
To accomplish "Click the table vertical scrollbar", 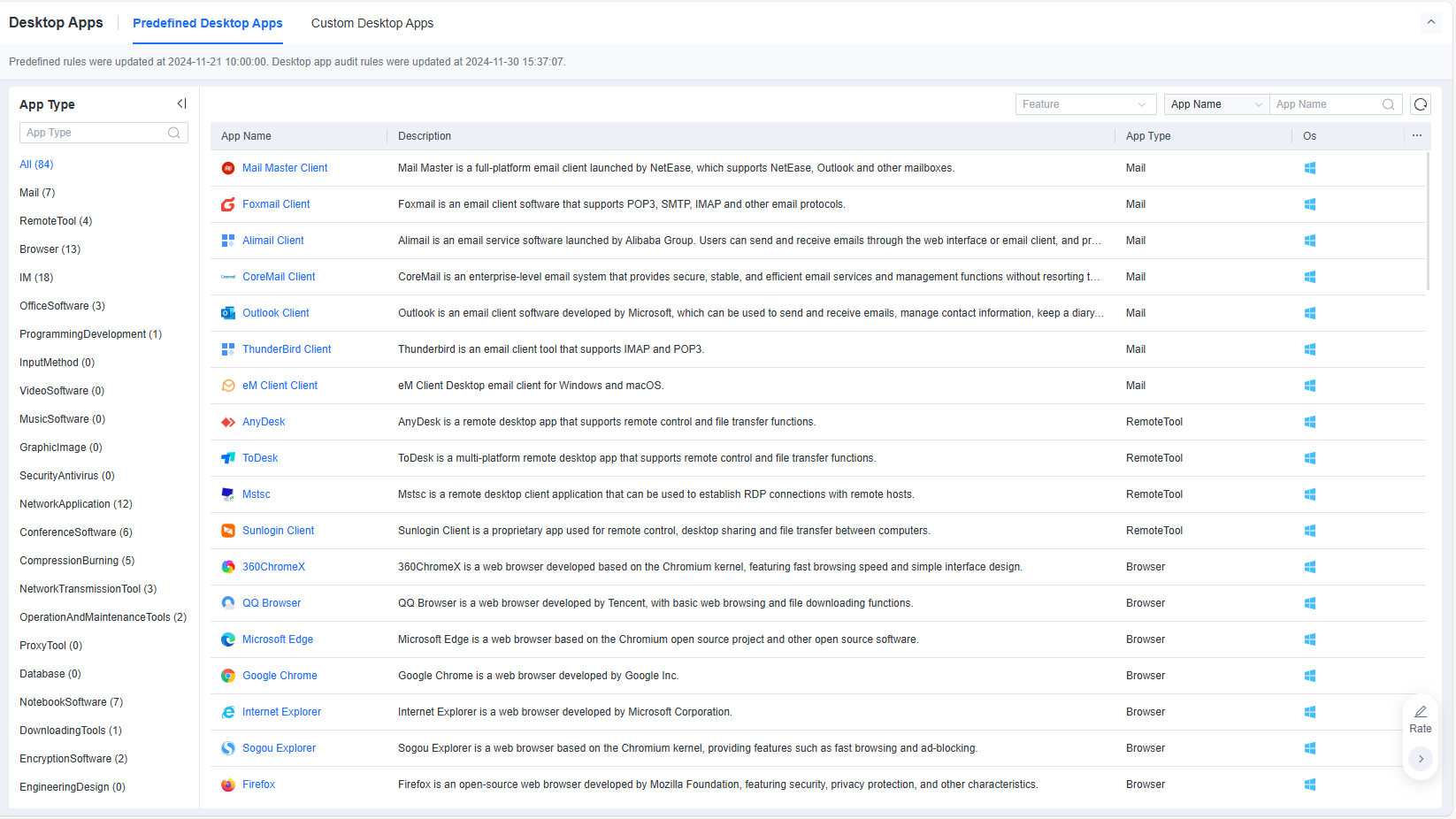I will click(1428, 221).
